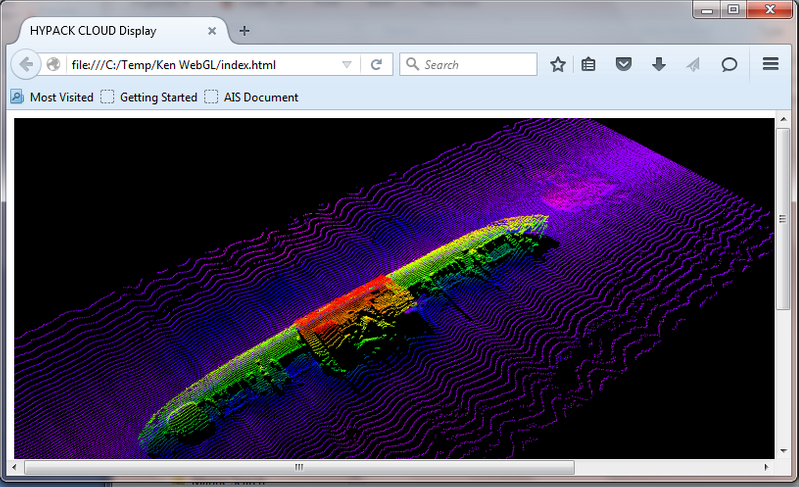Click the address bar URL field
The height and width of the screenshot is (487, 799).
(200, 65)
